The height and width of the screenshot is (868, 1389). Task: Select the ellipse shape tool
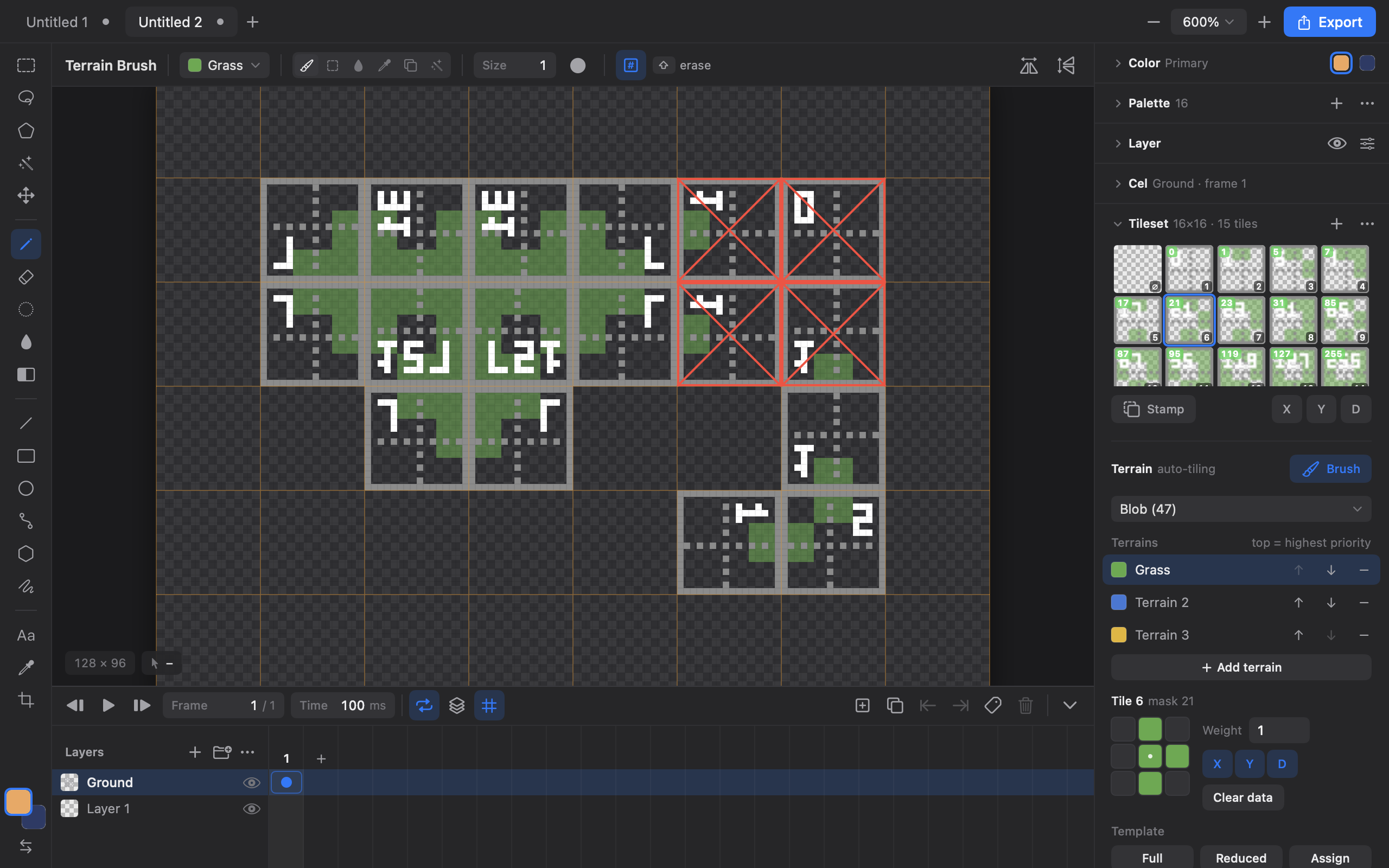(x=26, y=489)
